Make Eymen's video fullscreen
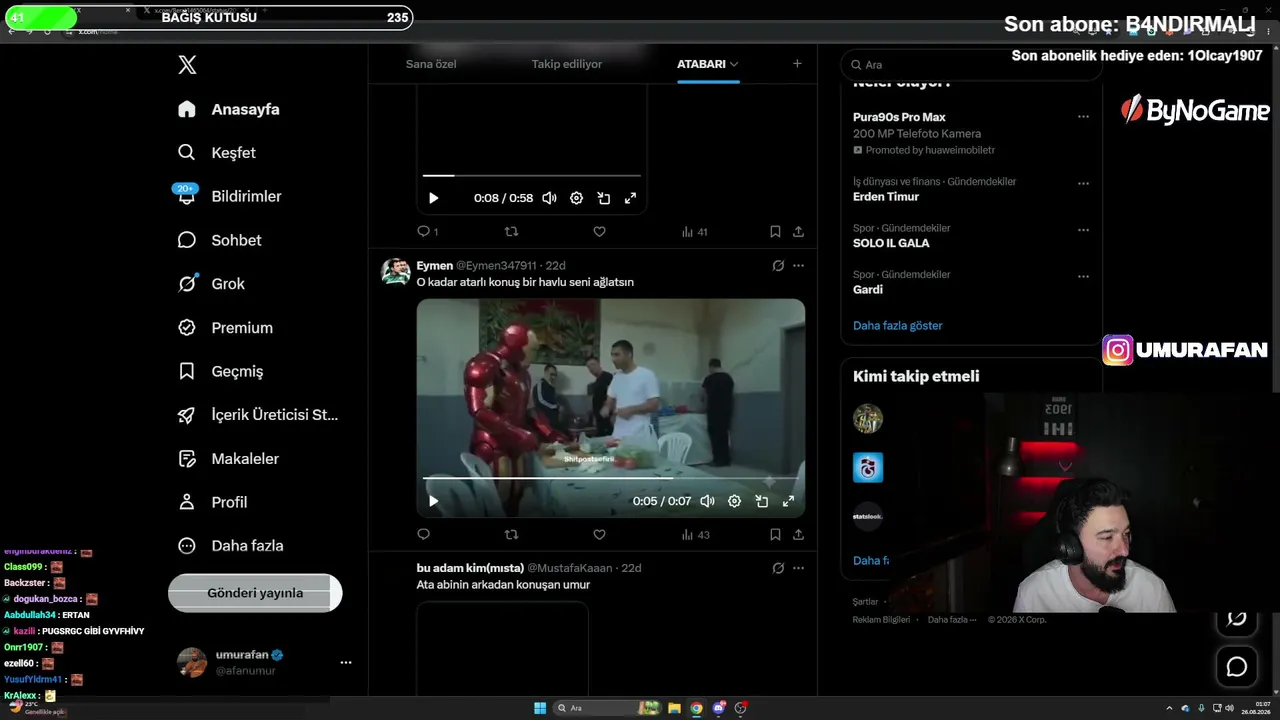Screen dimensions: 1280x720 (x=788, y=501)
